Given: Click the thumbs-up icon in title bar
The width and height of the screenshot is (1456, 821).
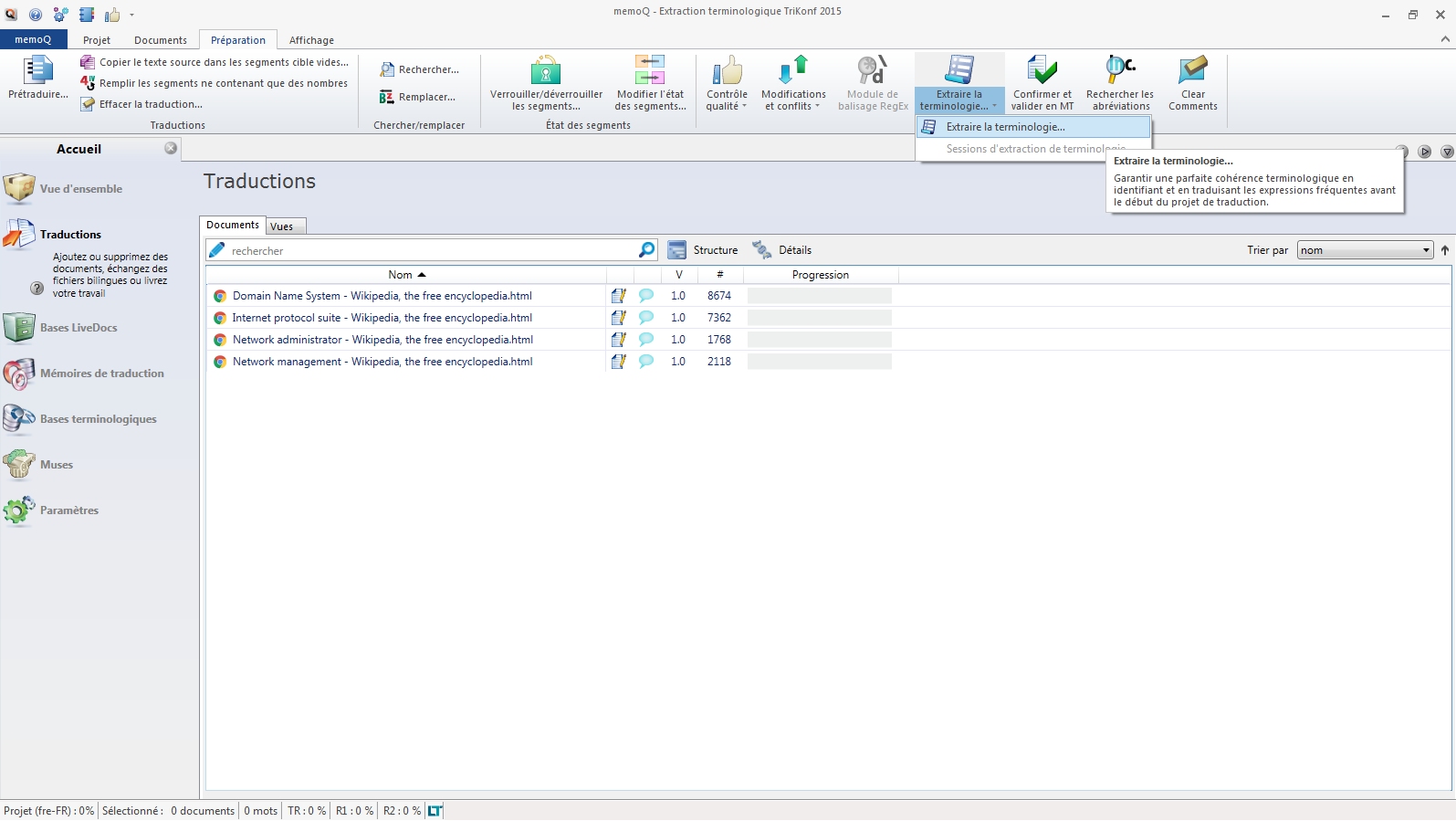Looking at the screenshot, I should coord(112,15).
